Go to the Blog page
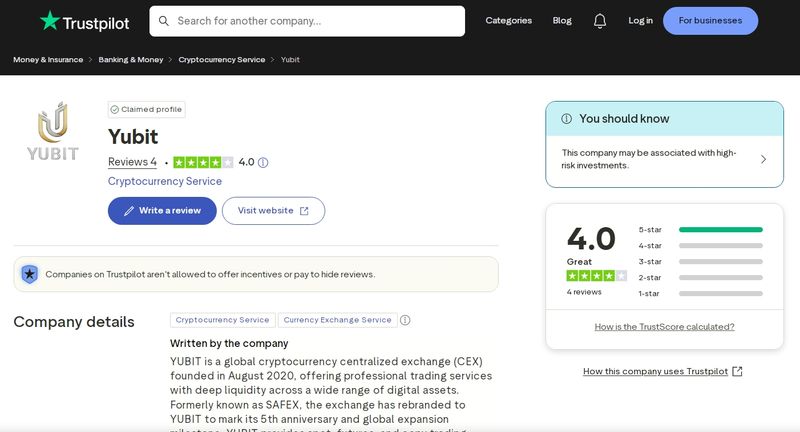Viewport: 800px width, 432px height. coord(562,20)
